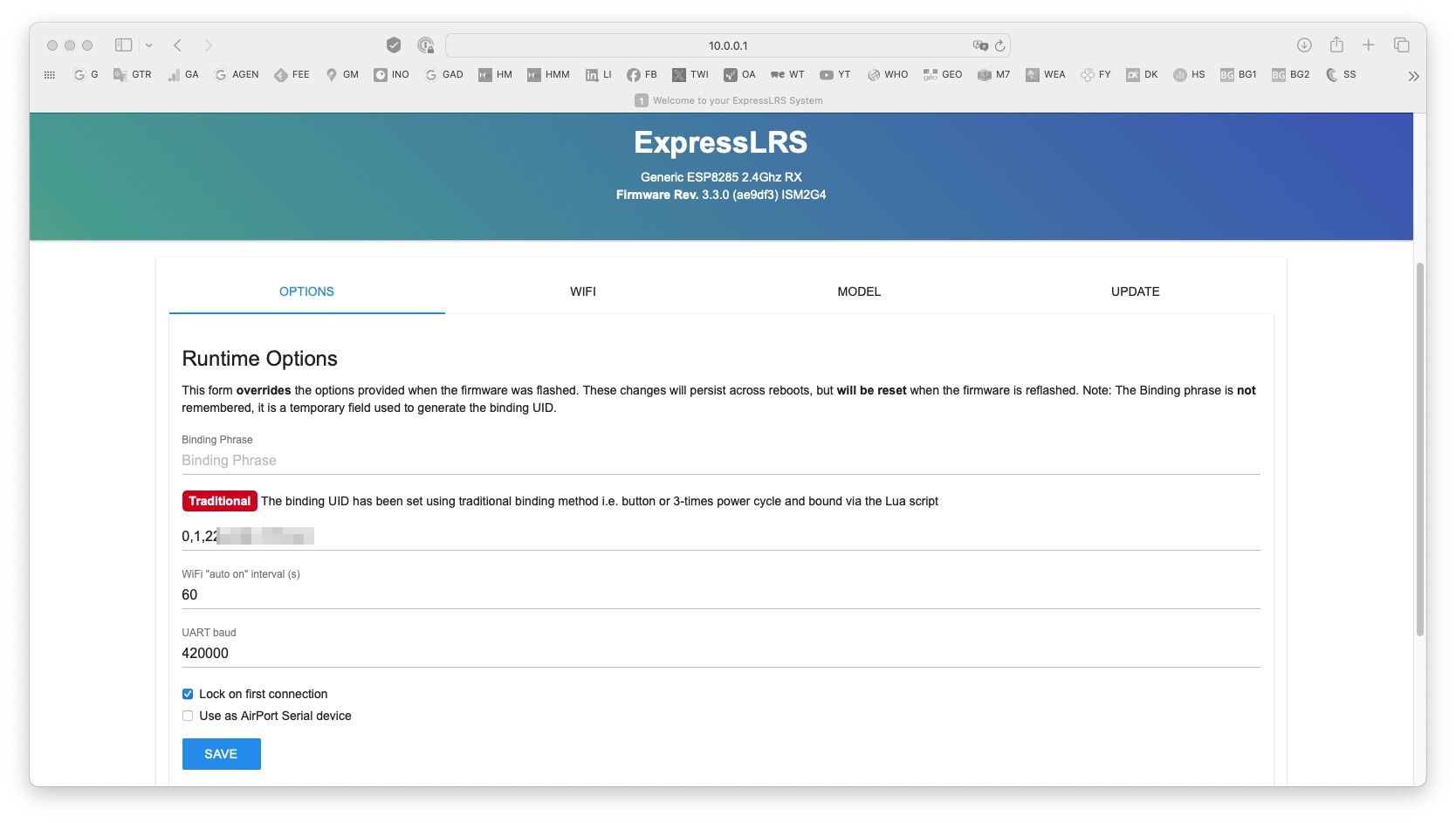Click the WiFi auto on interval field
This screenshot has width=1456, height=823.
tap(721, 594)
